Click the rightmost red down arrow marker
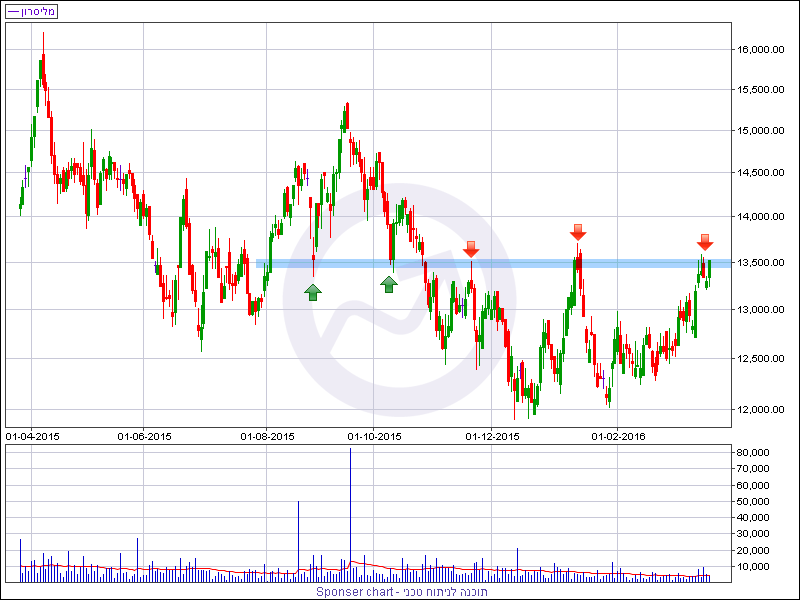The width and height of the screenshot is (800, 600). tap(705, 241)
